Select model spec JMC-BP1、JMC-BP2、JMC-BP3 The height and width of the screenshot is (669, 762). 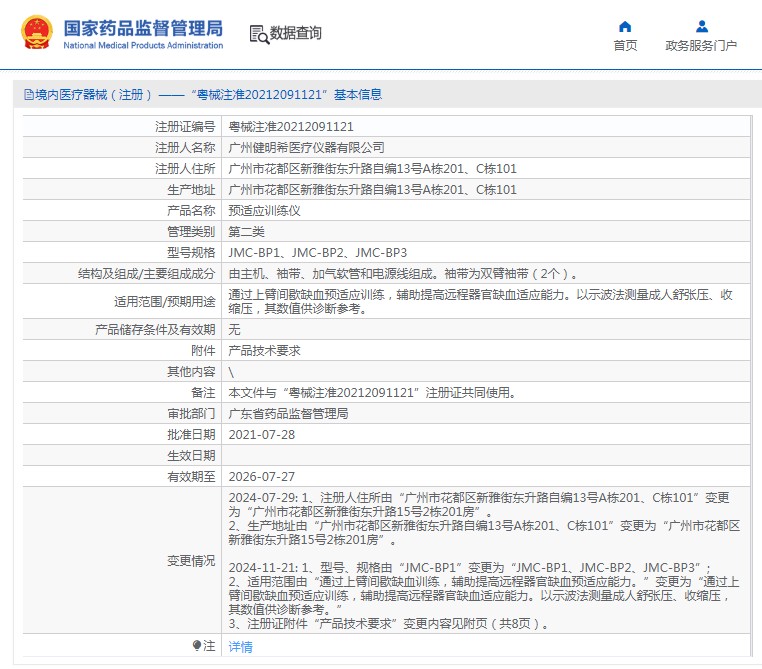point(317,253)
